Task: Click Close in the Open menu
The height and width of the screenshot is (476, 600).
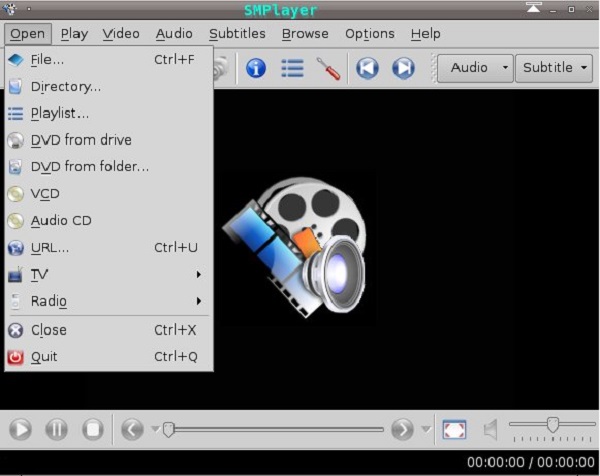Action: click(x=109, y=330)
